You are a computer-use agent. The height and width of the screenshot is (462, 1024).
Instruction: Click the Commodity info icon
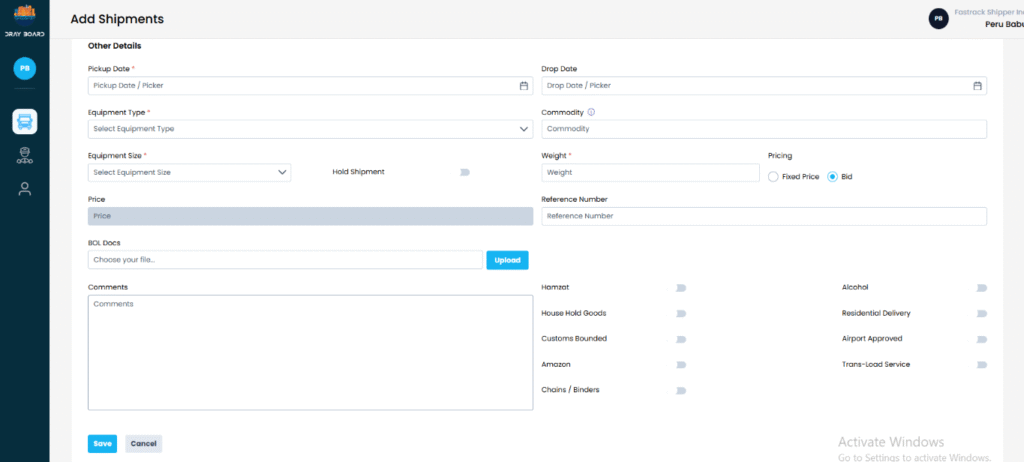pyautogui.click(x=591, y=113)
